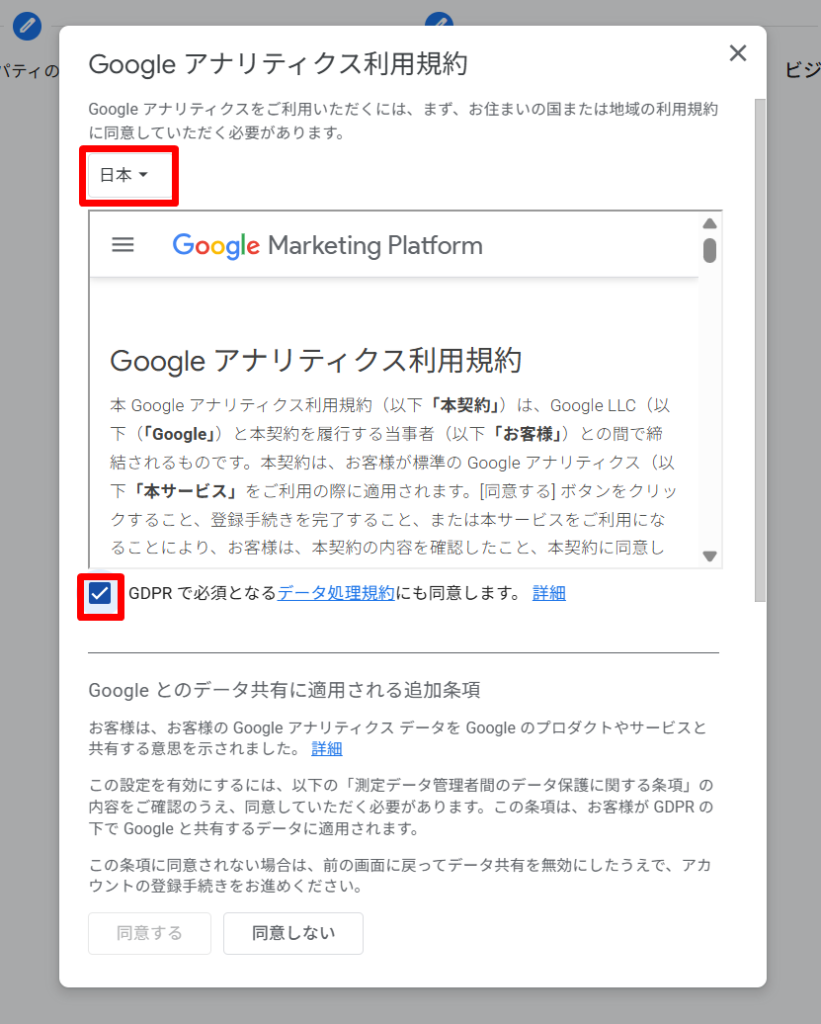Toggle the GDPR agreement checkbox
Viewport: 821px width, 1024px height.
coord(100,594)
